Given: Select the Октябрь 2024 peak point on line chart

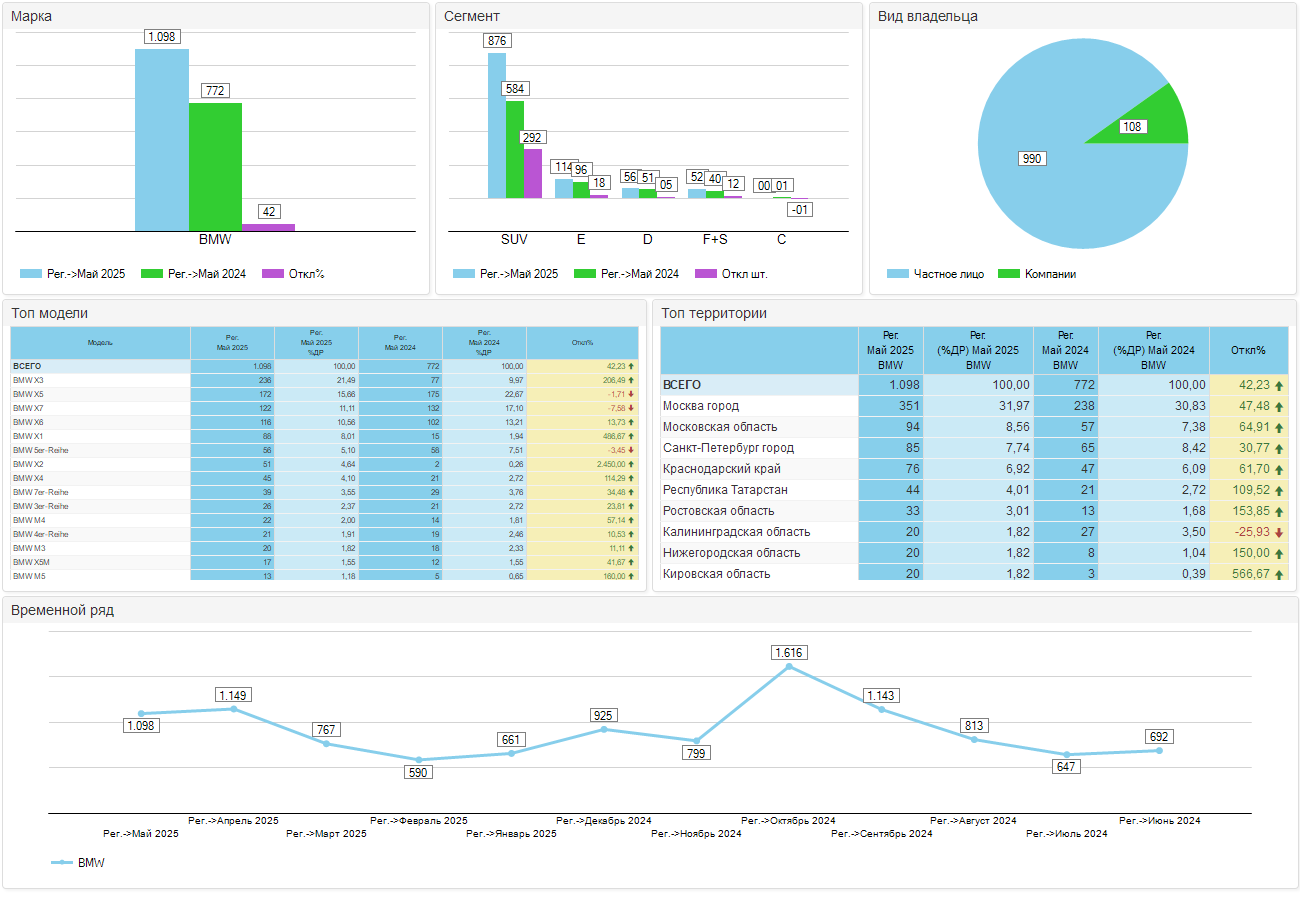Looking at the screenshot, I should [789, 666].
